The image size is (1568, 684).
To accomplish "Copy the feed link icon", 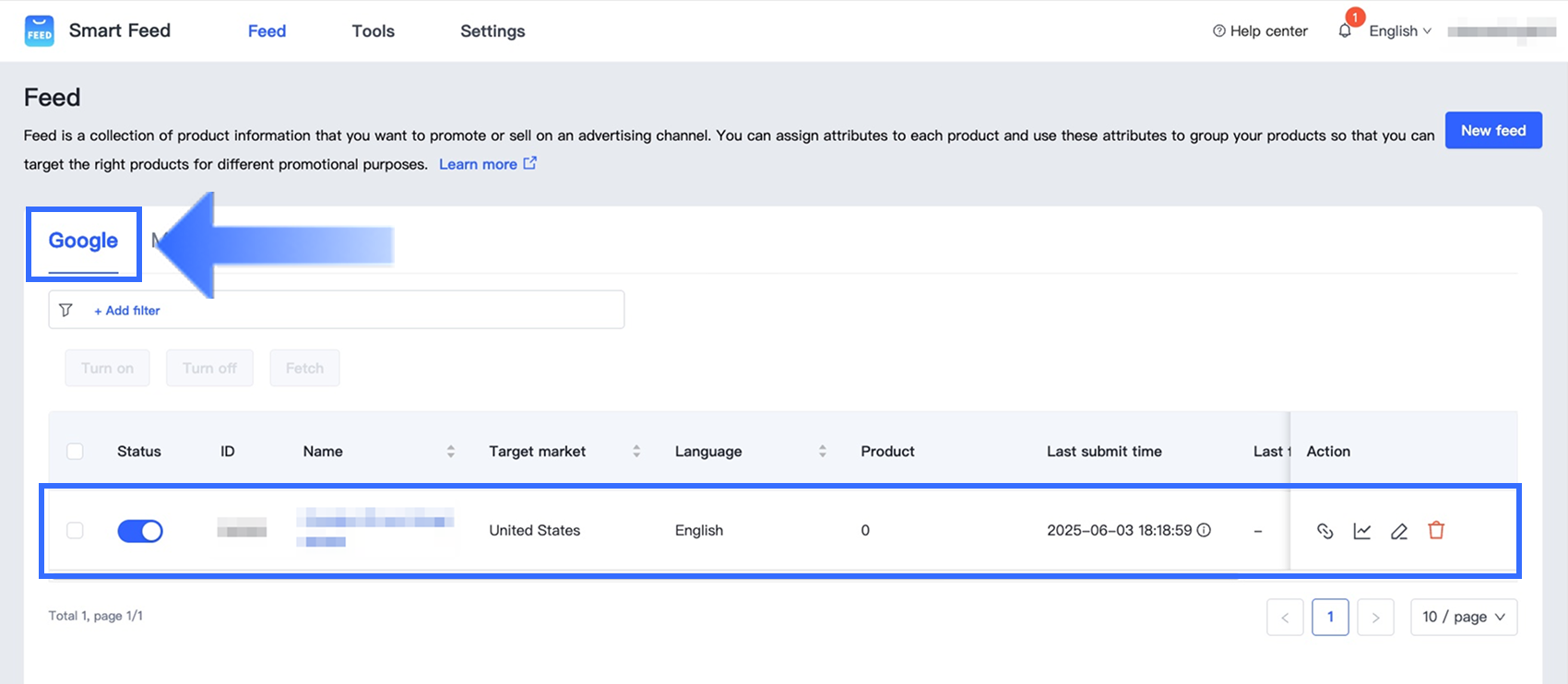I will [1324, 531].
